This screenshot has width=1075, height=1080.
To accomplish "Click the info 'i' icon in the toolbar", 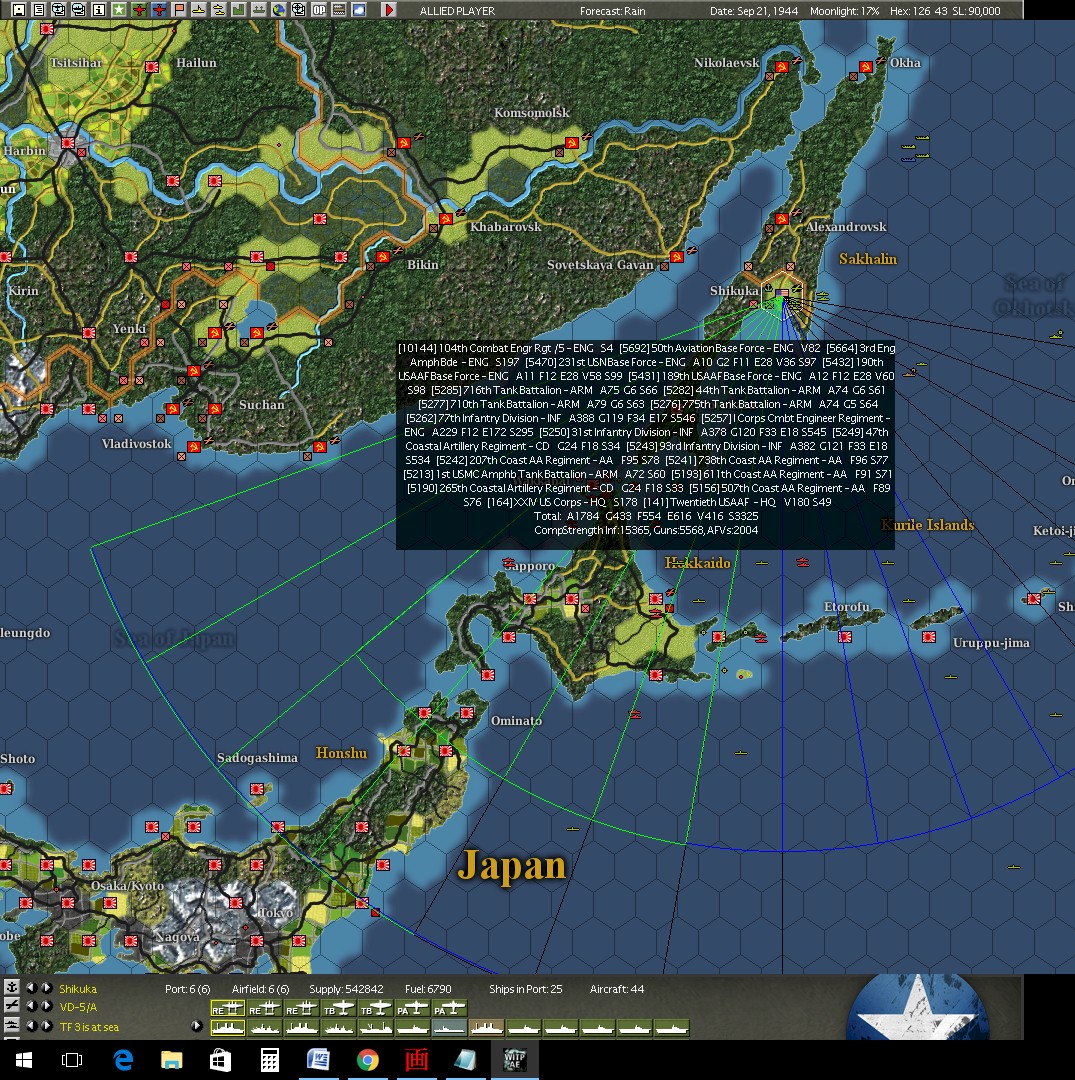I will (98, 10).
